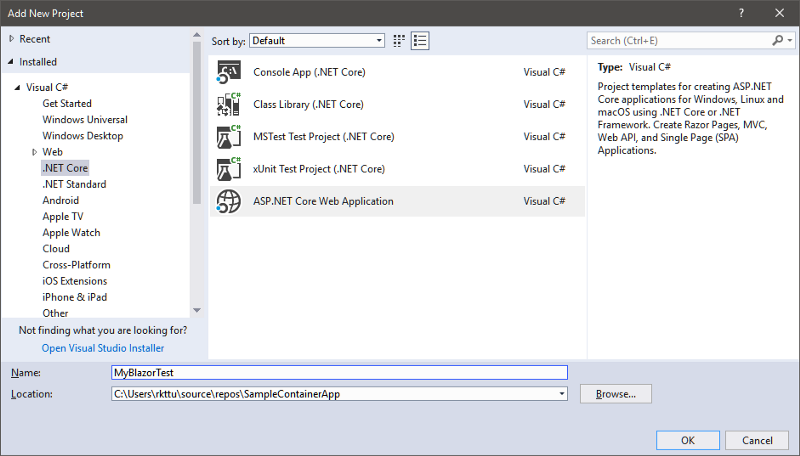Confirm with the OK button
Screen dimensions: 800x456
coord(688,440)
